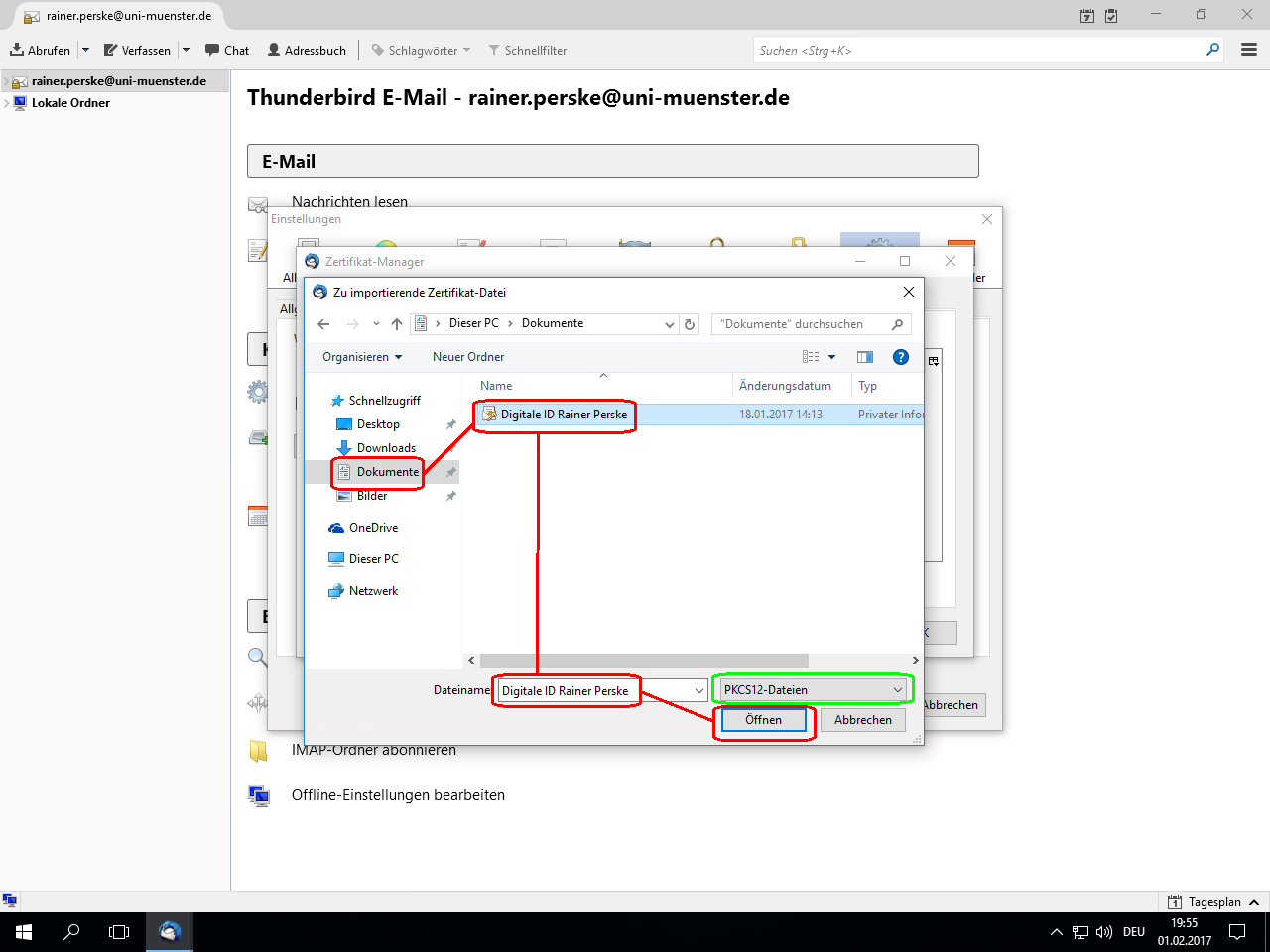Open the Organisieren dropdown menu
The height and width of the screenshot is (952, 1270).
point(361,357)
